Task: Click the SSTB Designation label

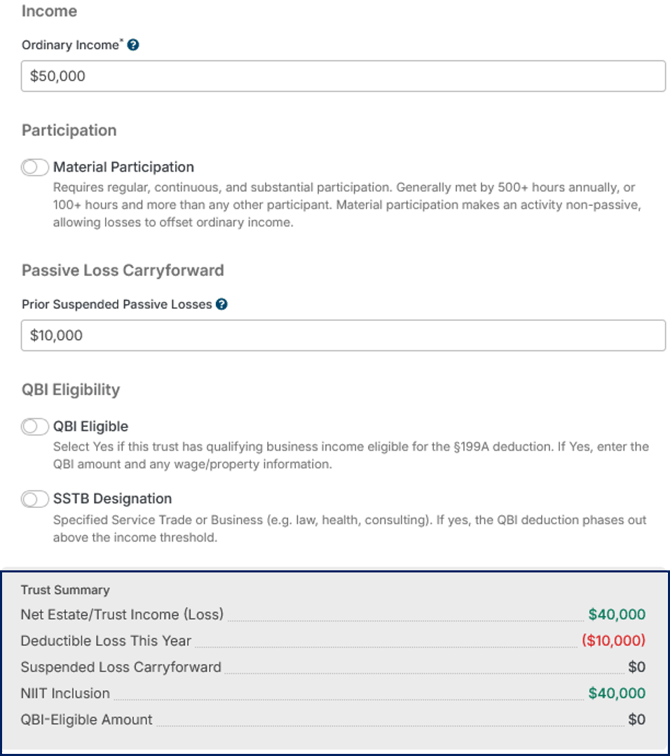Action: click(x=112, y=499)
